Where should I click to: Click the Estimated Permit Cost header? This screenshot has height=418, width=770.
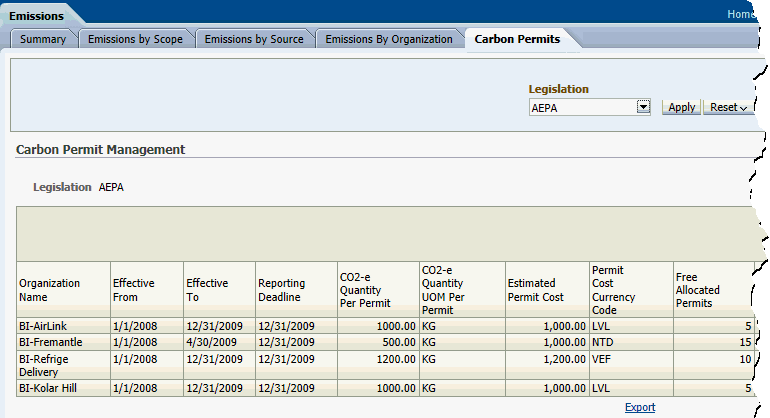pos(548,290)
